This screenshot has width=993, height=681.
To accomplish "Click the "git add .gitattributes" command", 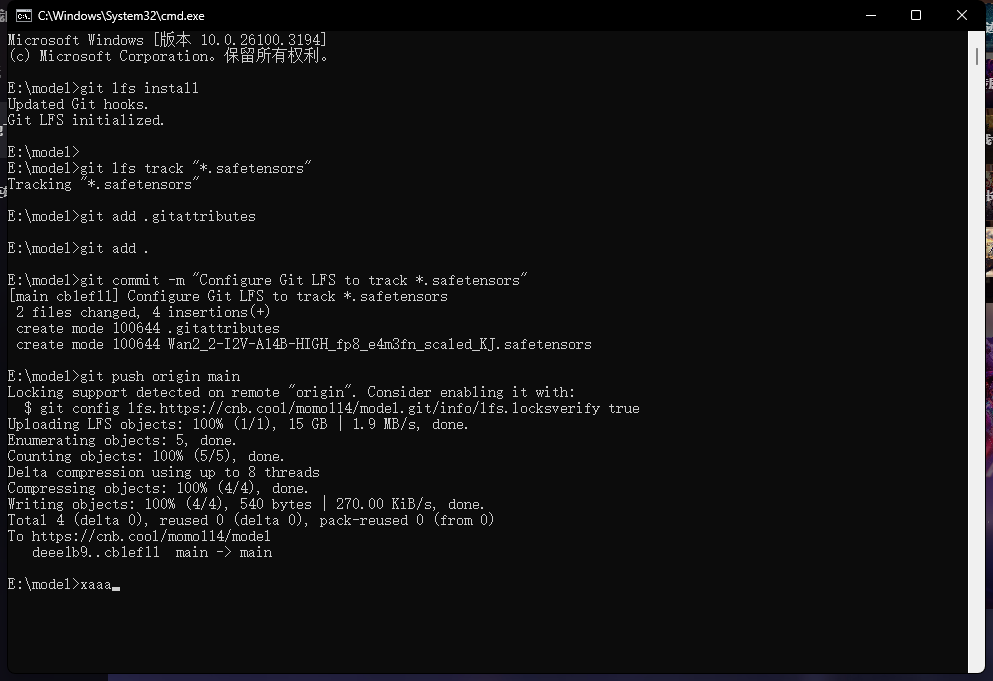I will (x=167, y=216).
